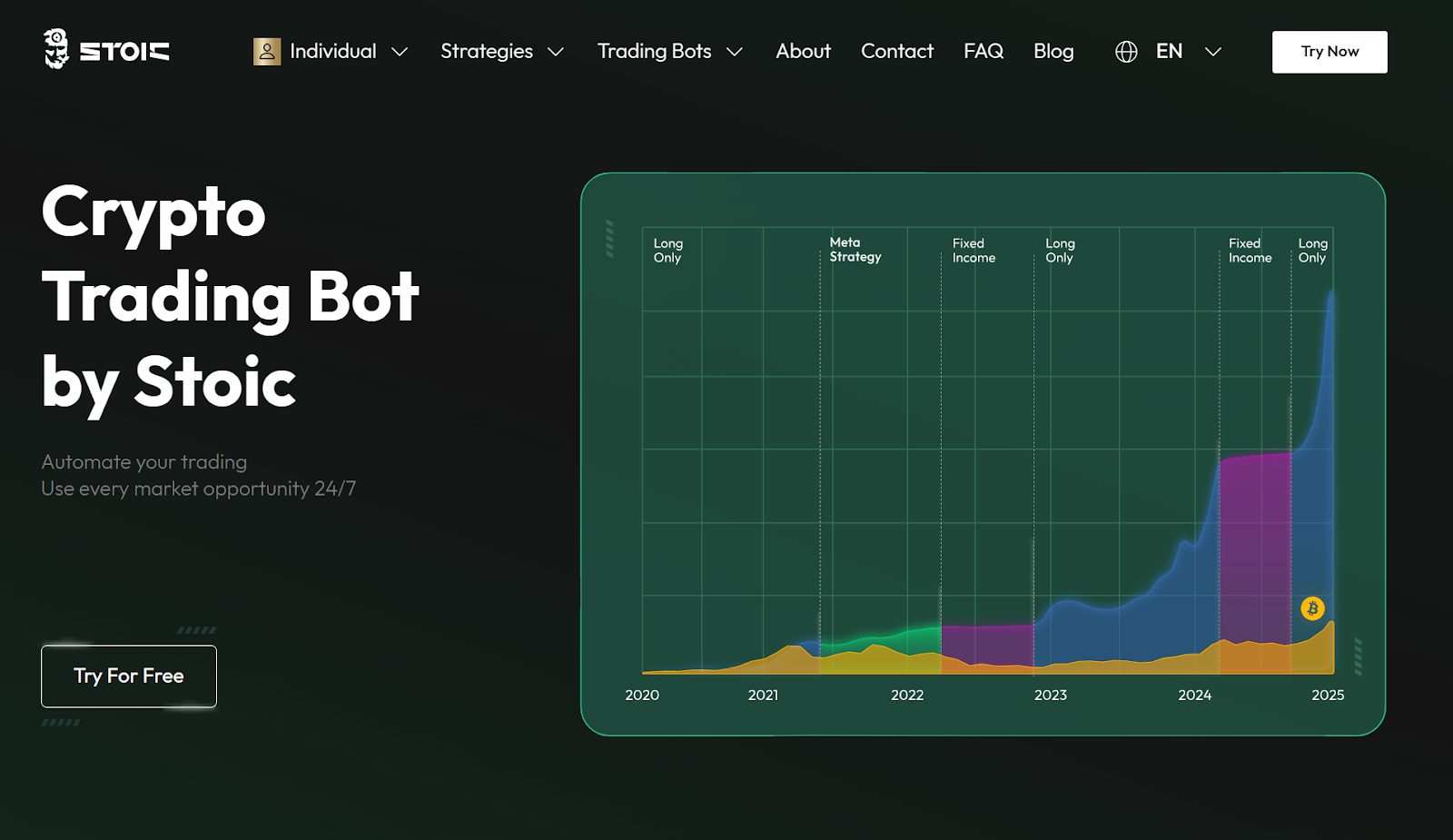
Task: Click the 2025 axis label
Action: coord(1328,695)
